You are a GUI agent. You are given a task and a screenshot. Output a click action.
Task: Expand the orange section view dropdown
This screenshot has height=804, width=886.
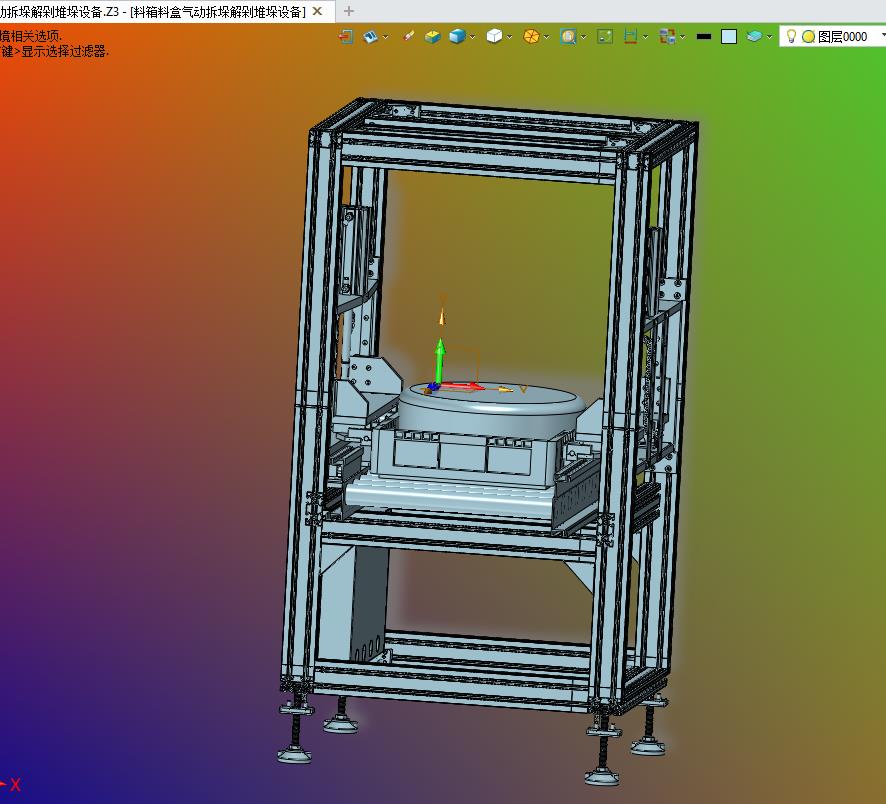coord(546,37)
